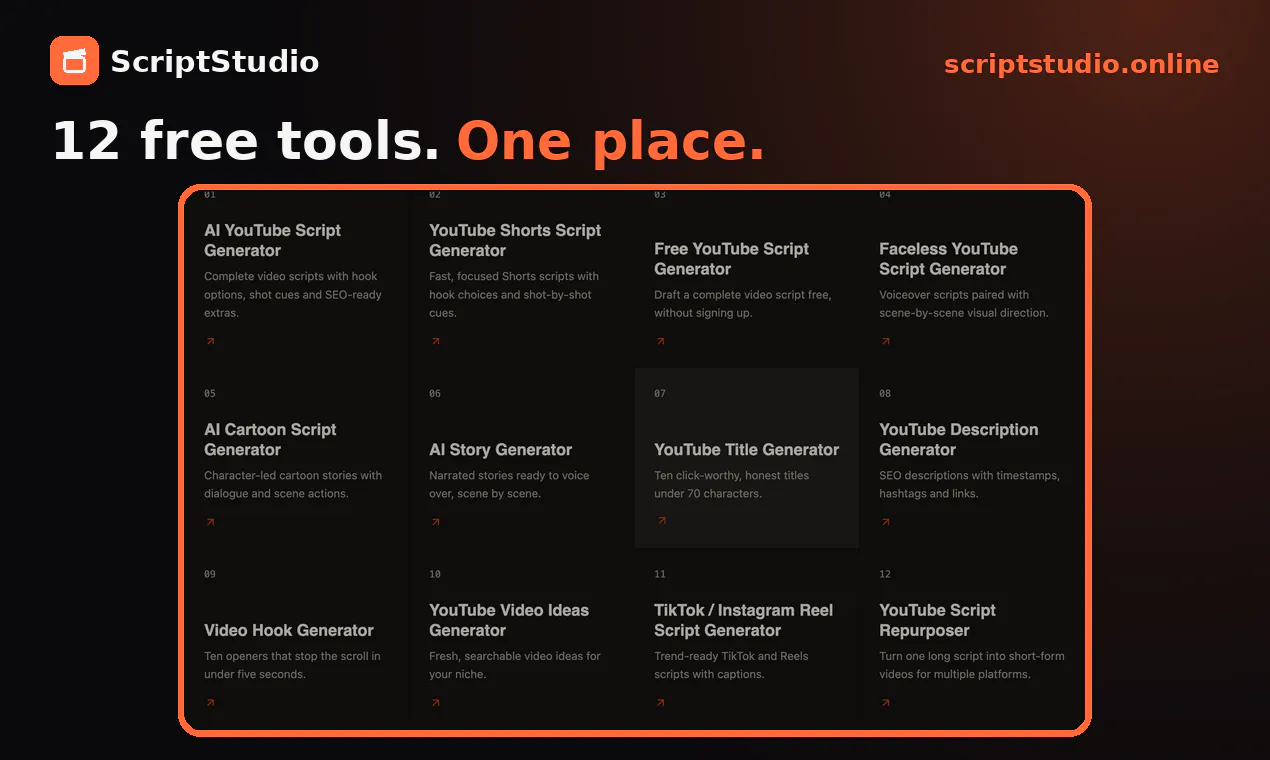
Task: Click the card number 12
Action: tap(885, 575)
